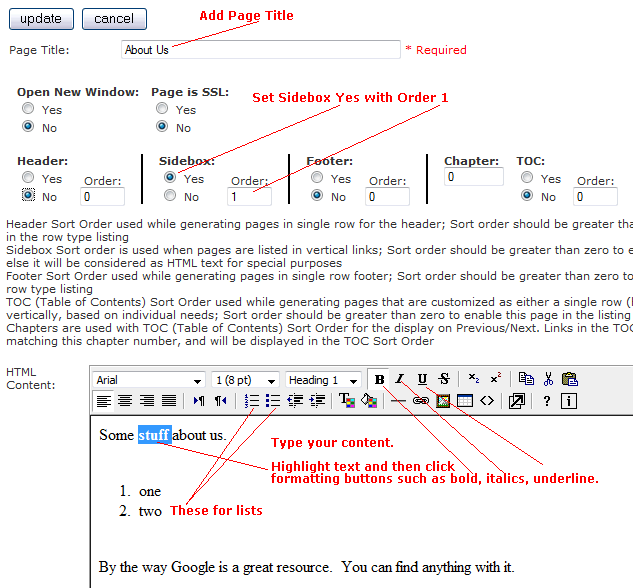Image resolution: width=633 pixels, height=588 pixels.
Task: Click the cancel button
Action: pyautogui.click(x=114, y=19)
